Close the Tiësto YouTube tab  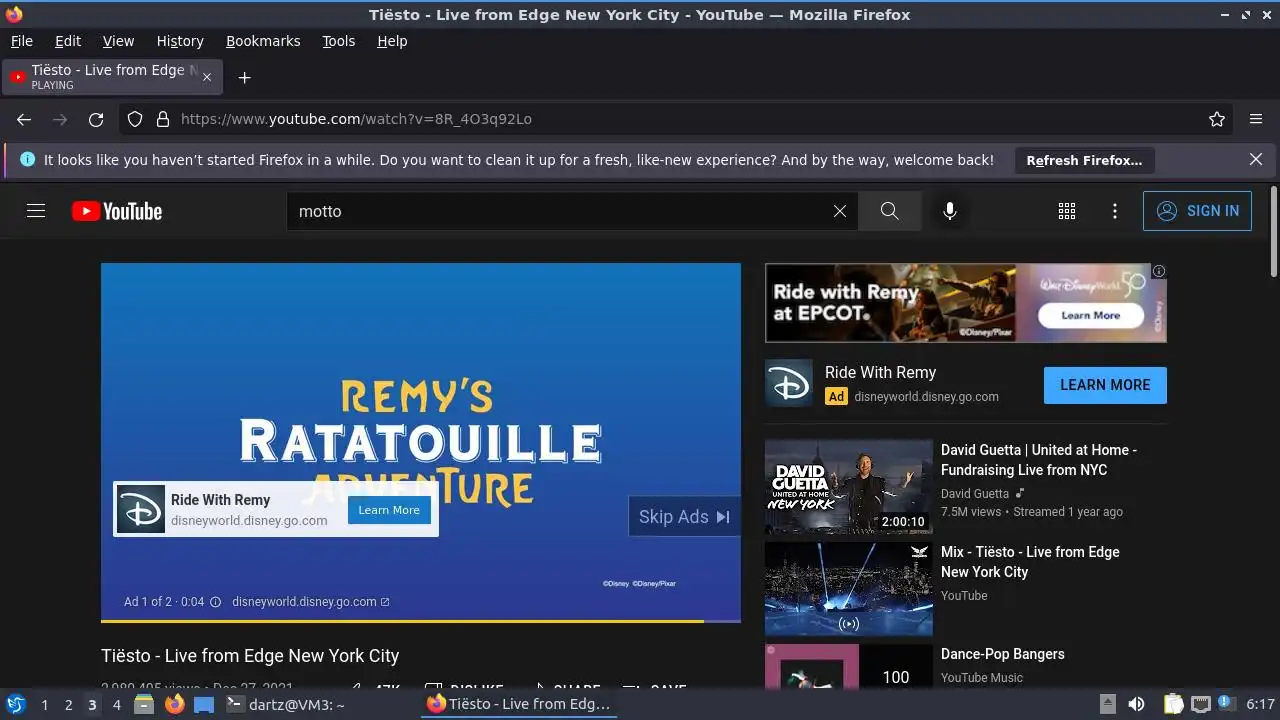click(207, 77)
